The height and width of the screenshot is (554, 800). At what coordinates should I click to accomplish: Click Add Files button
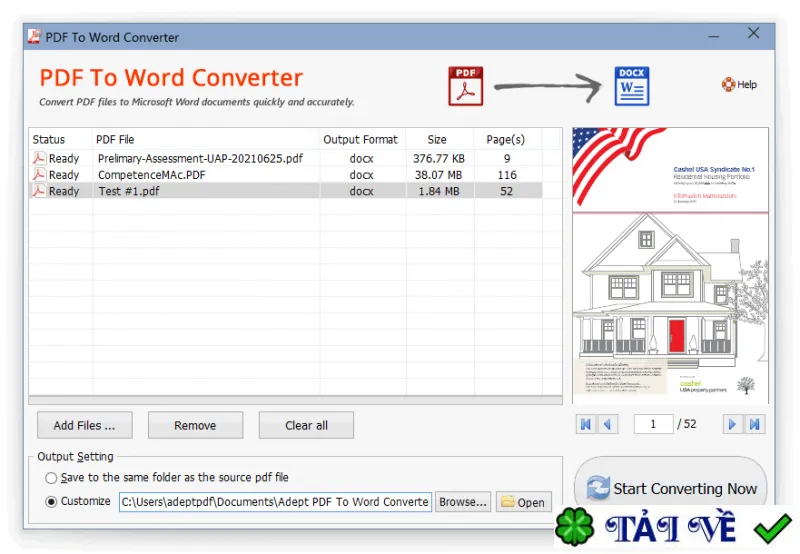point(85,425)
